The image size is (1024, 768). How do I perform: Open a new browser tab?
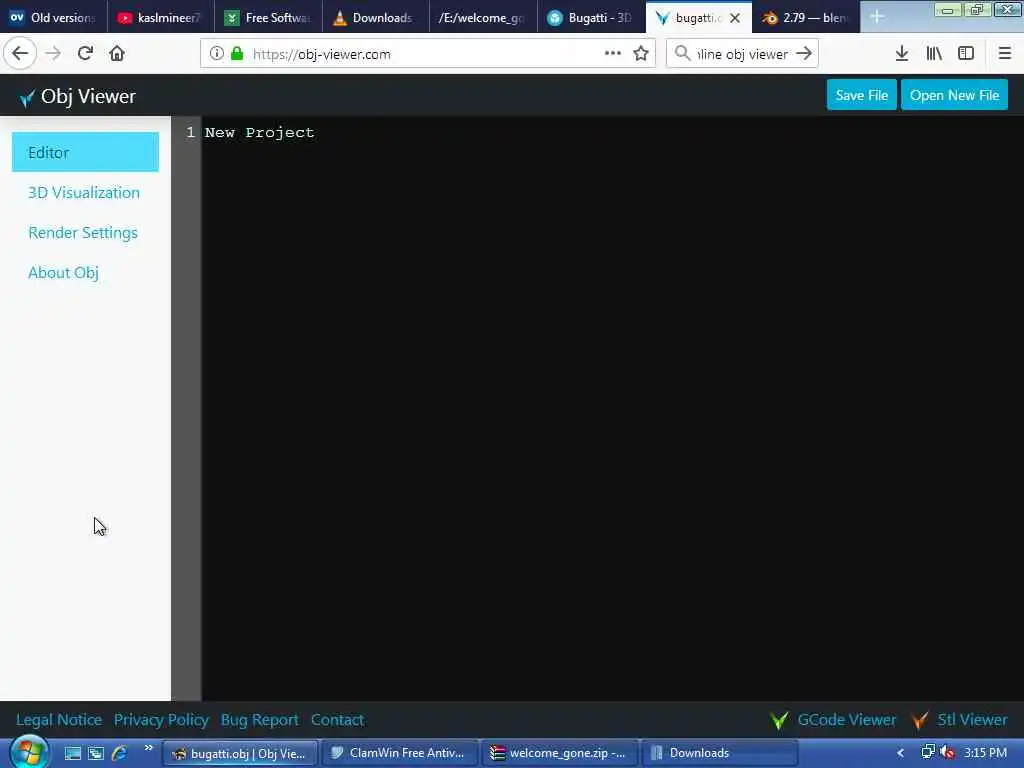pyautogui.click(x=876, y=18)
